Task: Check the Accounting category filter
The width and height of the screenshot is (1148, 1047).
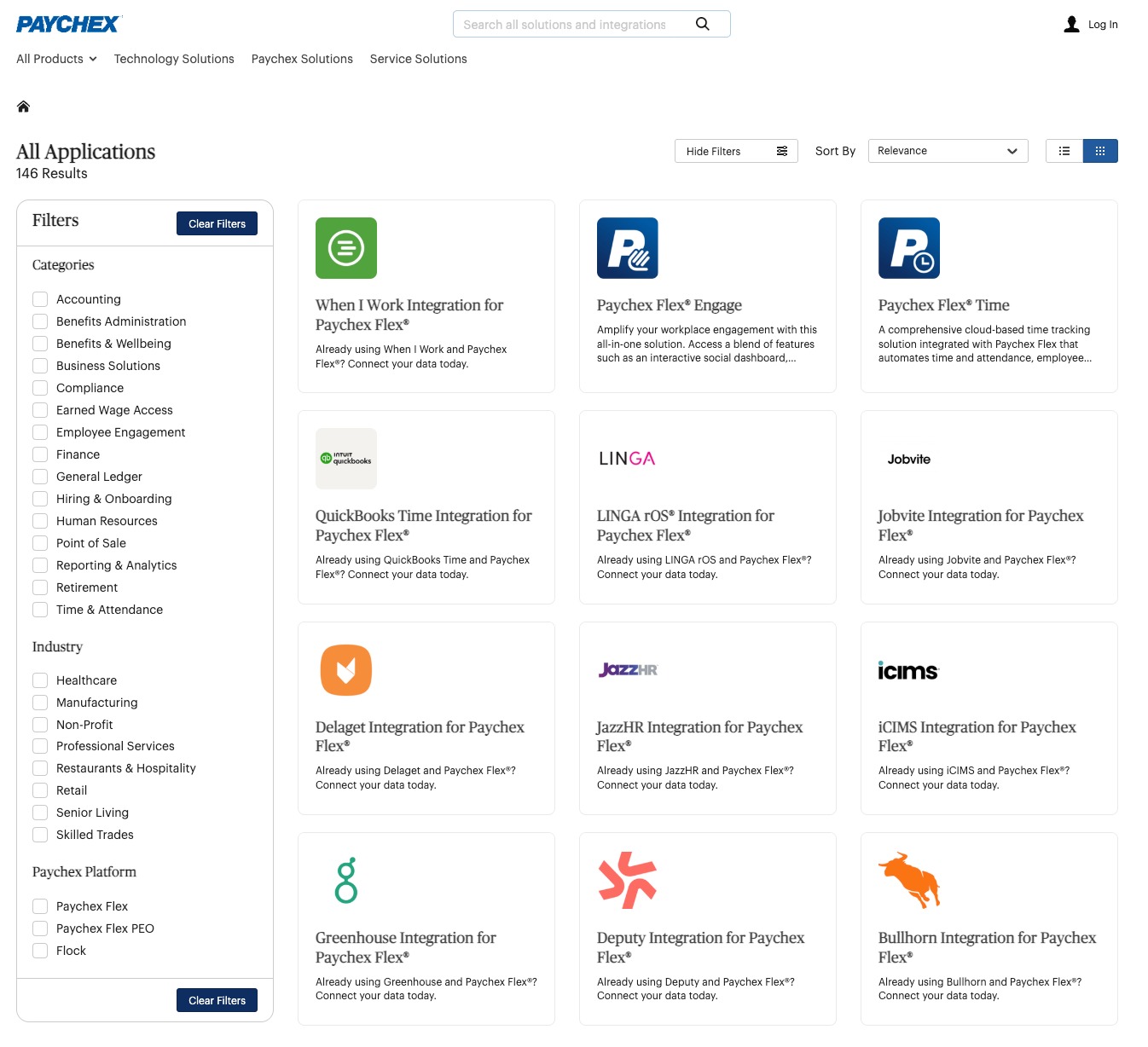Action: point(40,299)
